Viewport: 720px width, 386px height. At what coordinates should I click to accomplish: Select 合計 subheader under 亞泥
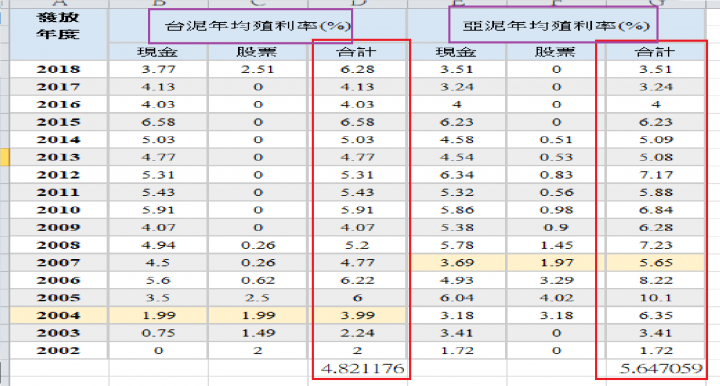[x=656, y=52]
